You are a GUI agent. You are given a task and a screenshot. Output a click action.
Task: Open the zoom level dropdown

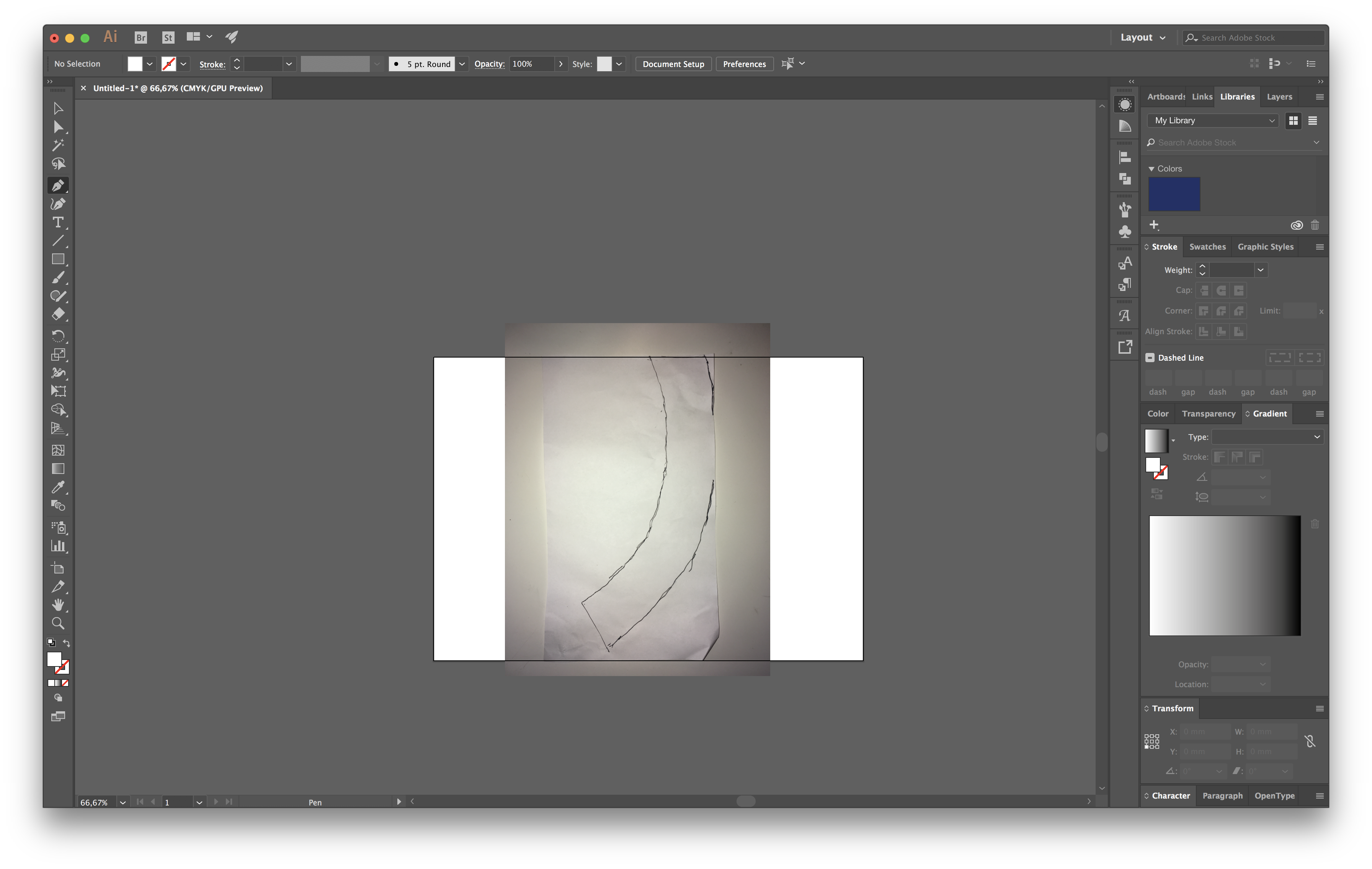click(122, 802)
